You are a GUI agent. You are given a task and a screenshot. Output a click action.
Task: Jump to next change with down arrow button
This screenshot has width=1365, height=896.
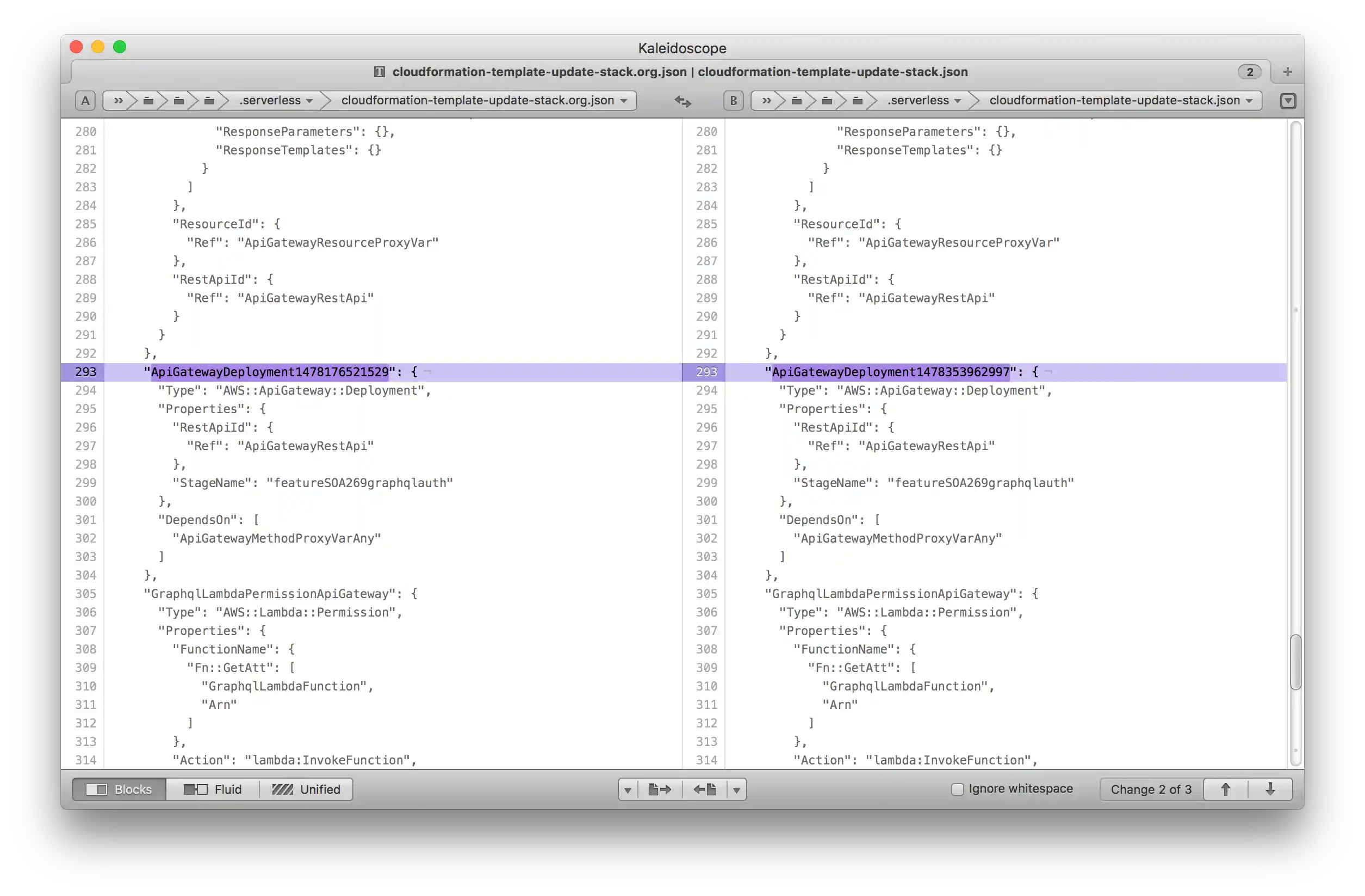click(x=1270, y=789)
